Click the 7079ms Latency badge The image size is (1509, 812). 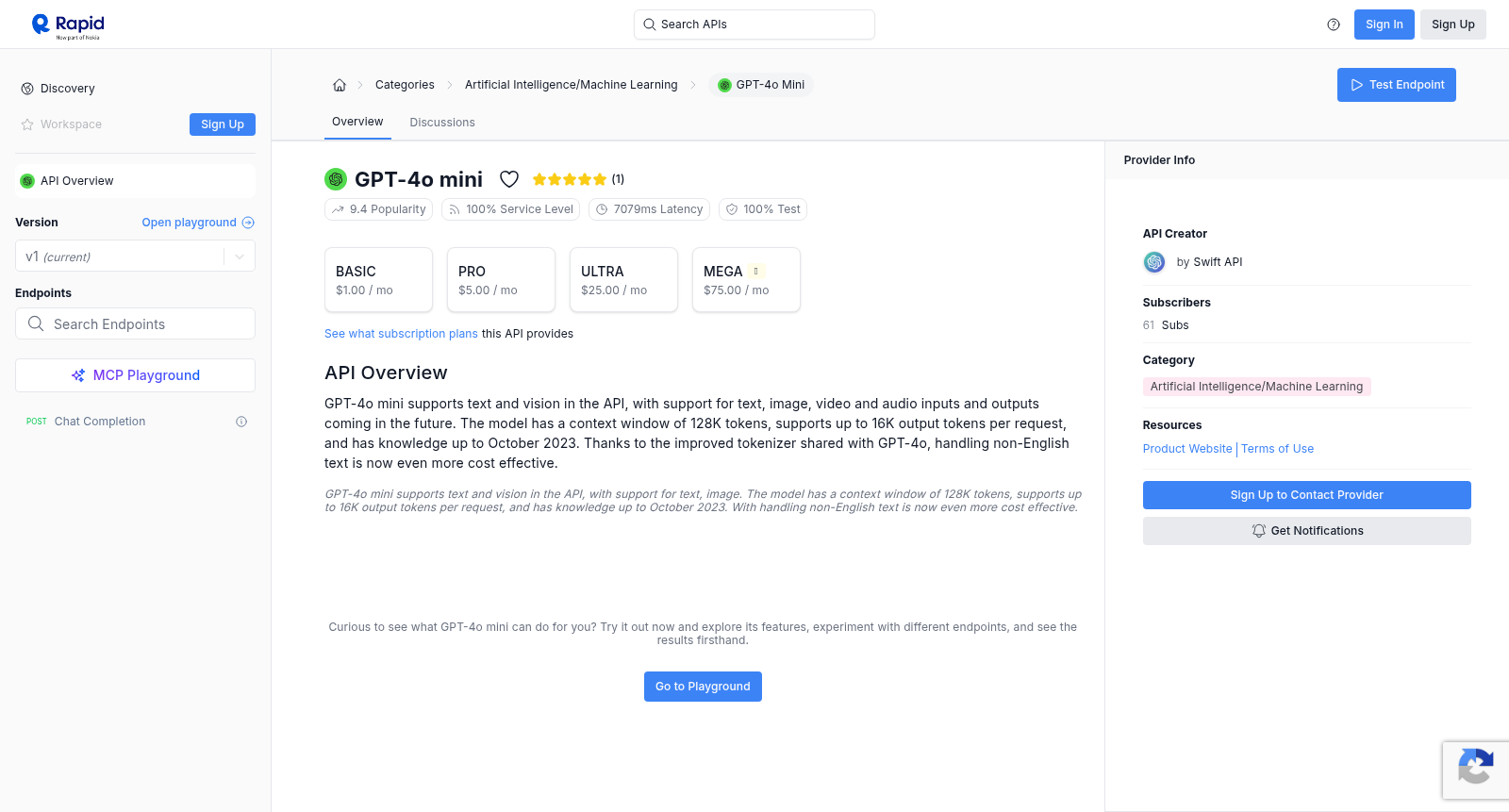point(649,209)
